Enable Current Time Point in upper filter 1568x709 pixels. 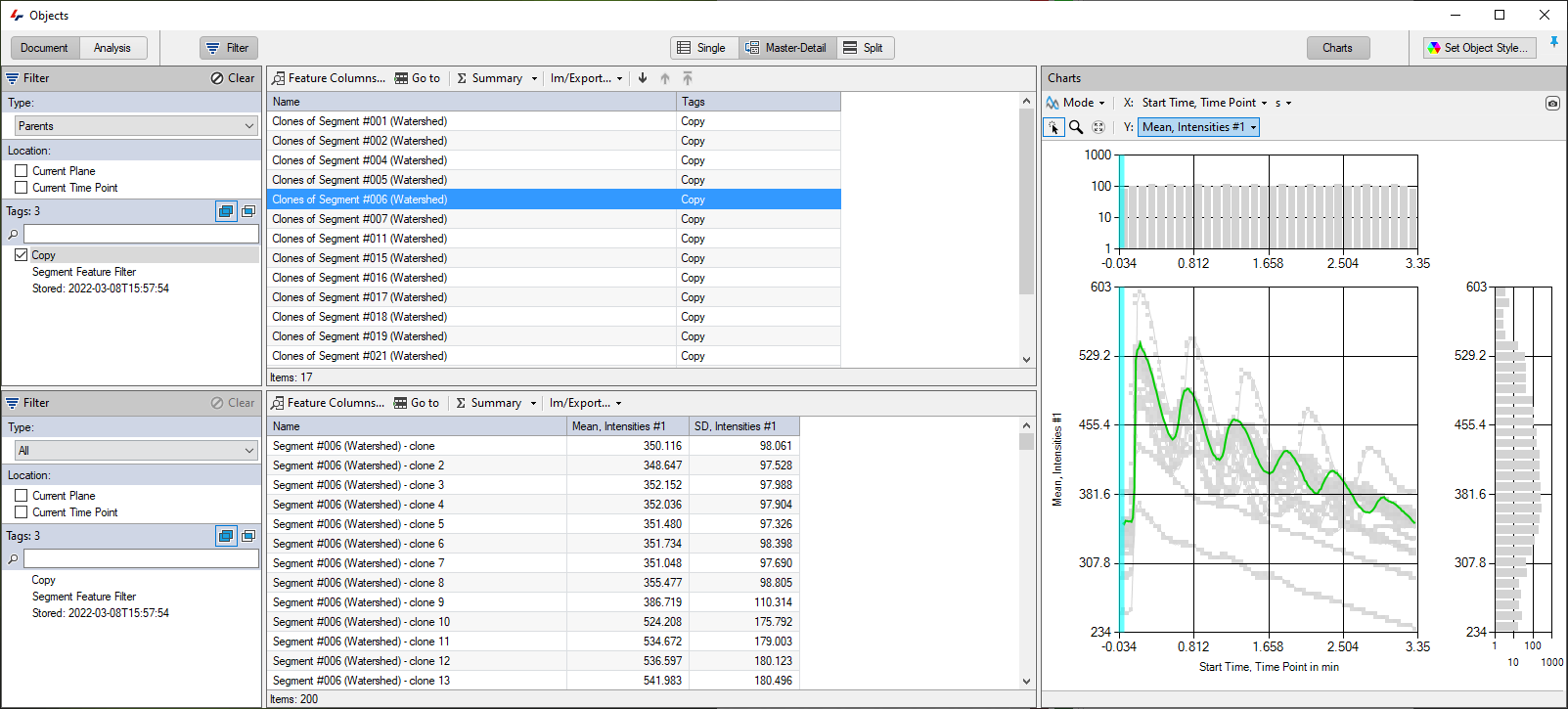(x=22, y=188)
